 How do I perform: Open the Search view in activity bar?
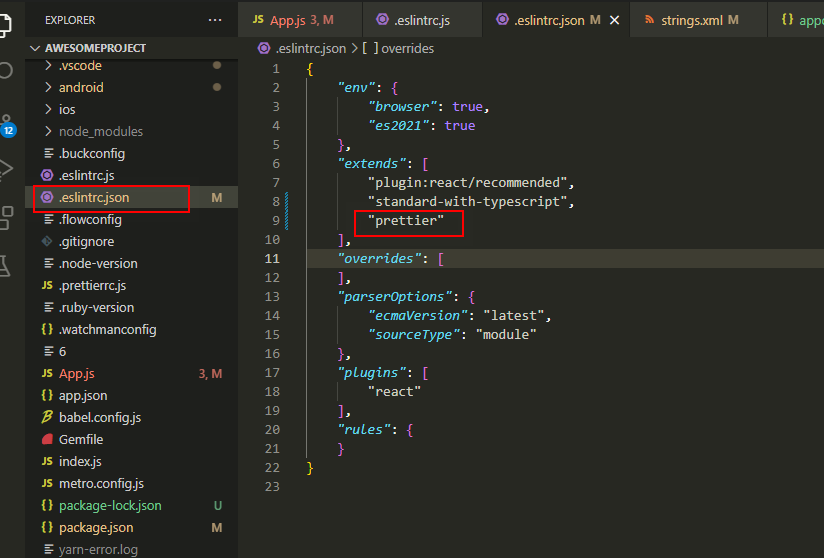pos(6,70)
